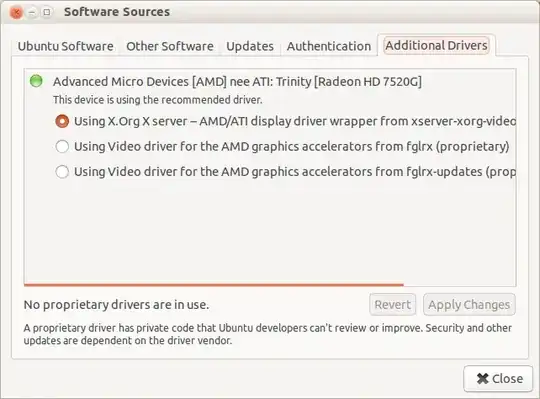Select the fglrx proprietary driver option

[x=62, y=146]
